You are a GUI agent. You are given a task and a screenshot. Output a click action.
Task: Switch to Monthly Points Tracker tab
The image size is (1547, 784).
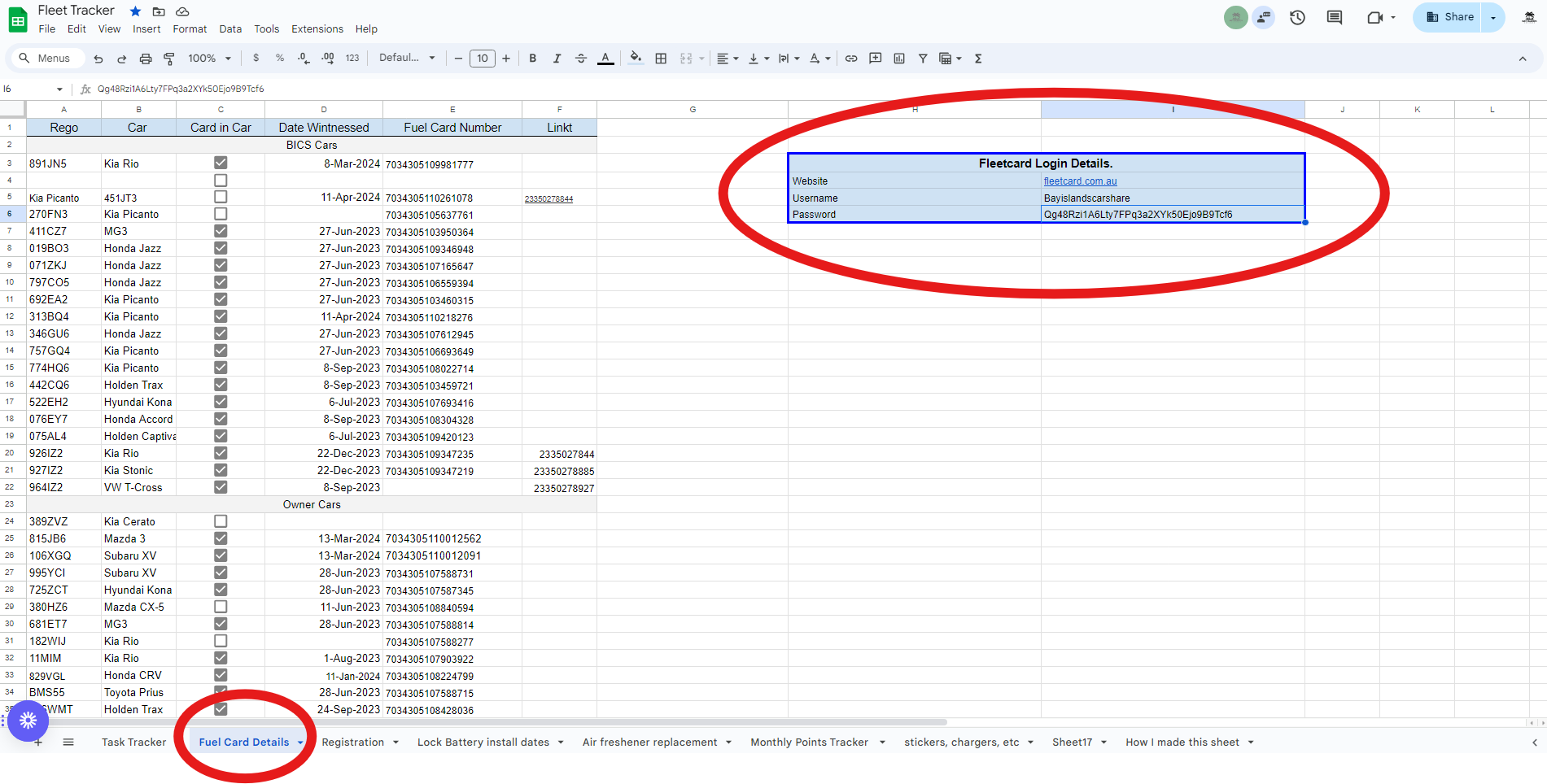click(x=809, y=743)
